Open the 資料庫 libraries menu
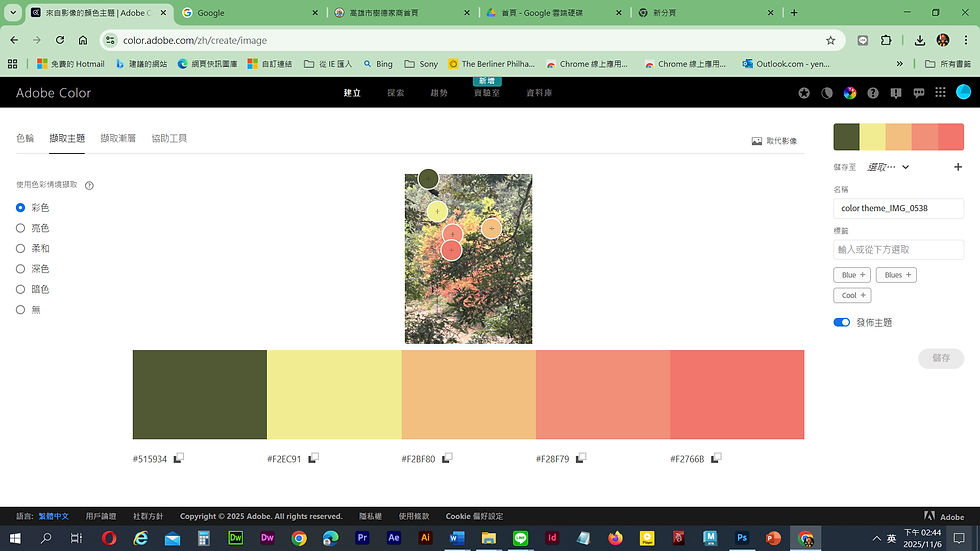Image resolution: width=980 pixels, height=551 pixels. (539, 92)
